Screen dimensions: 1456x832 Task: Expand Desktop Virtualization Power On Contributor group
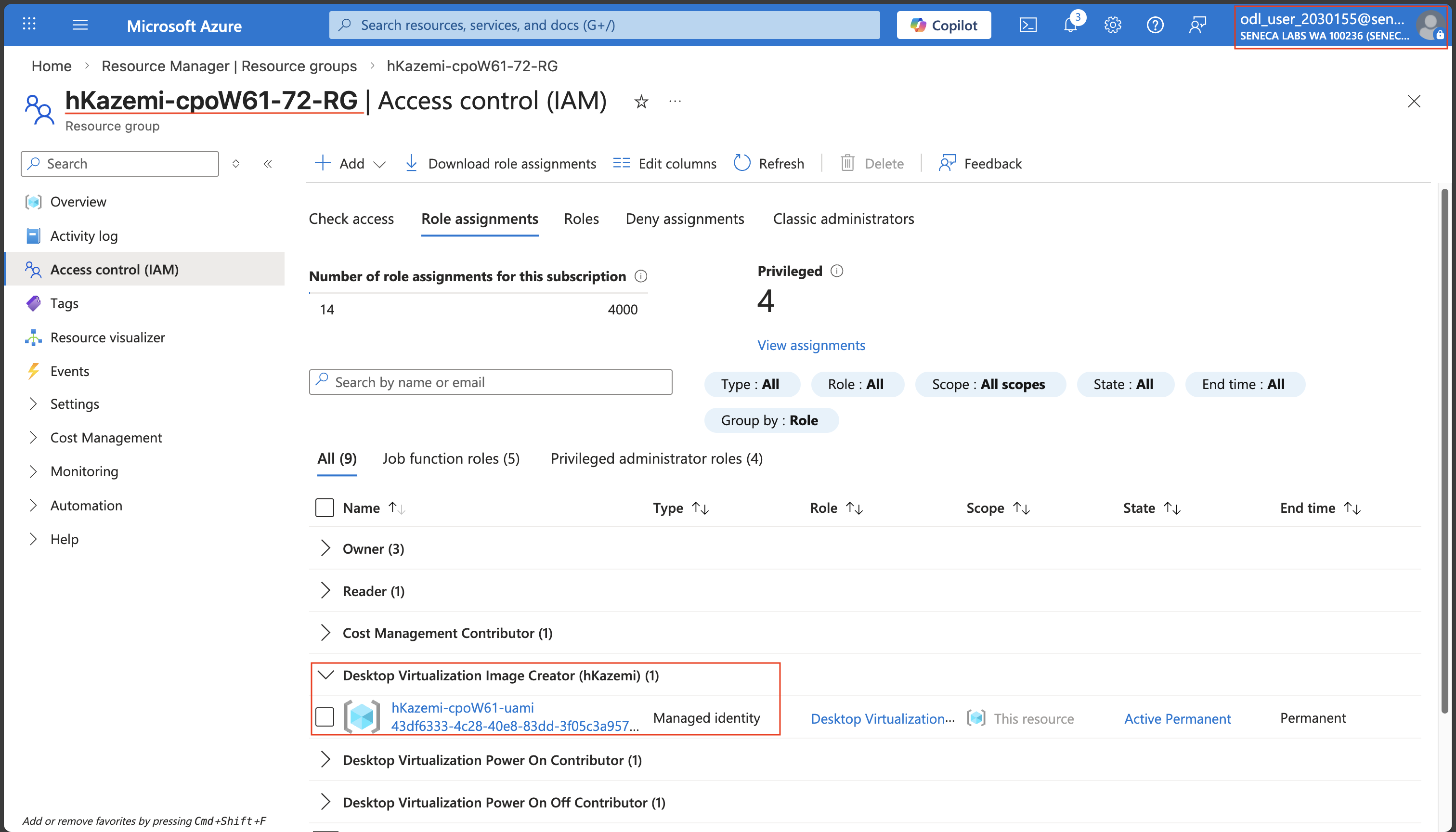[325, 760]
